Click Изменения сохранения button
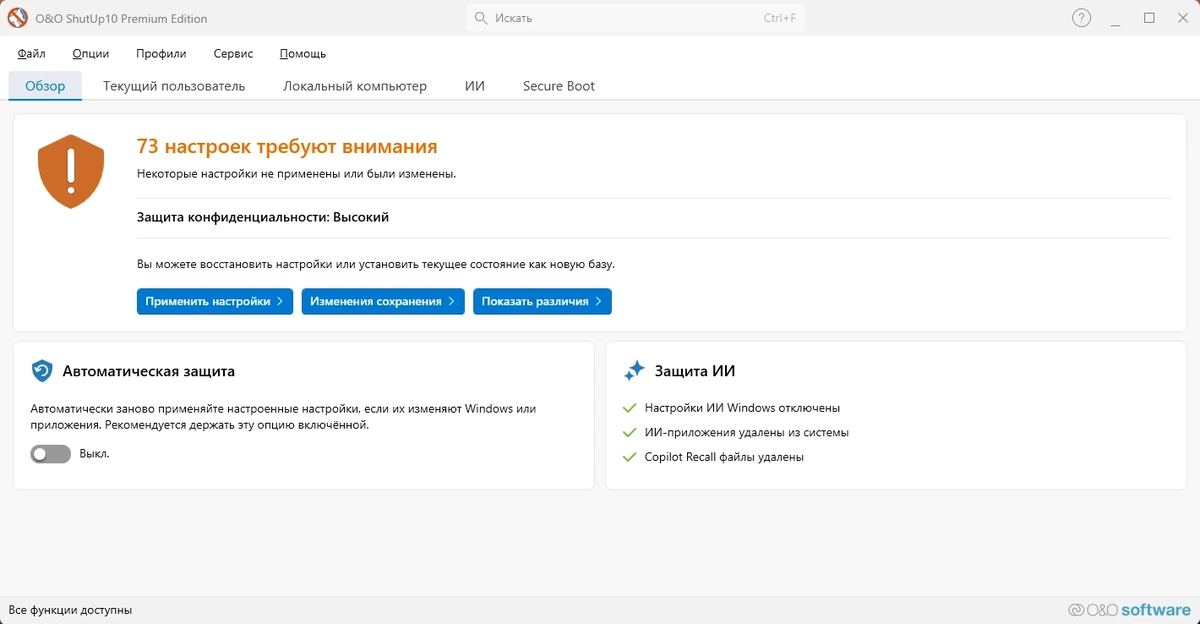This screenshot has width=1200, height=624. click(x=383, y=301)
